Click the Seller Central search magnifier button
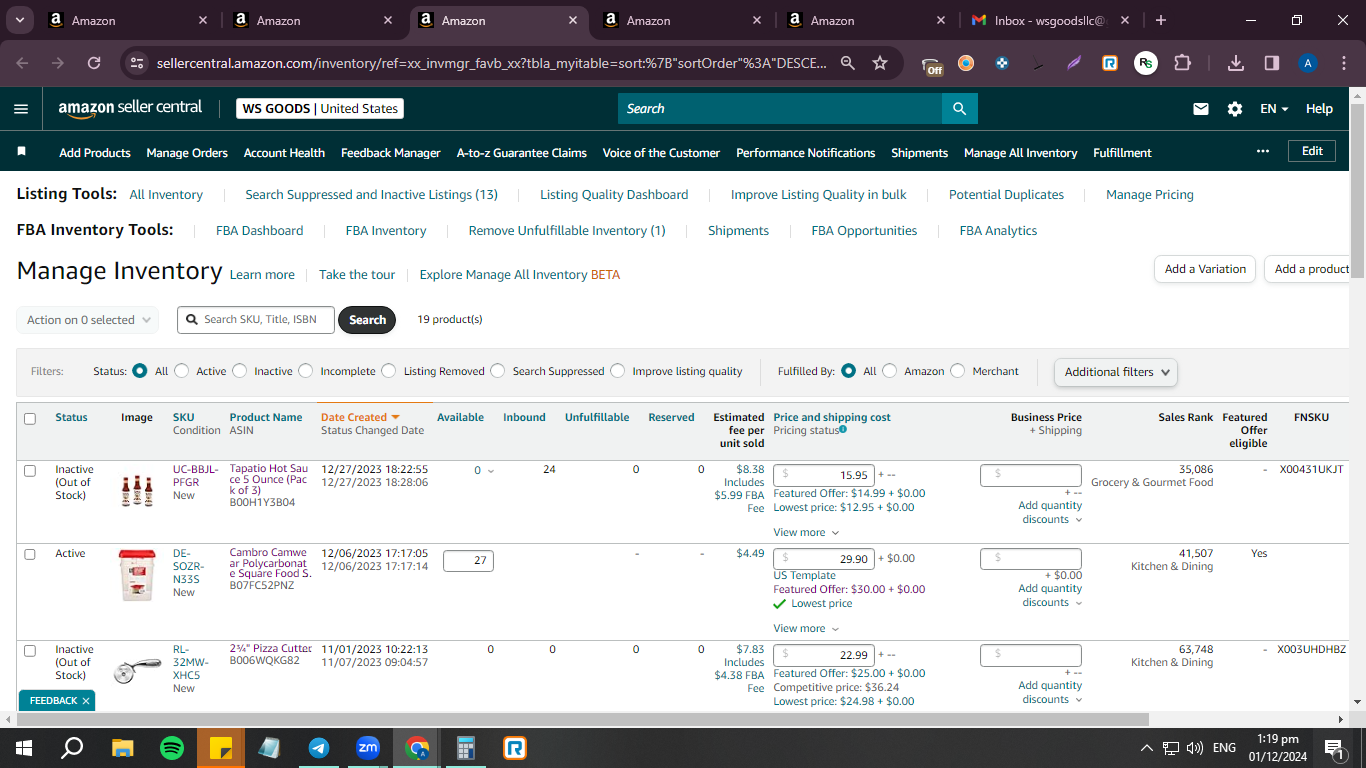 click(960, 109)
